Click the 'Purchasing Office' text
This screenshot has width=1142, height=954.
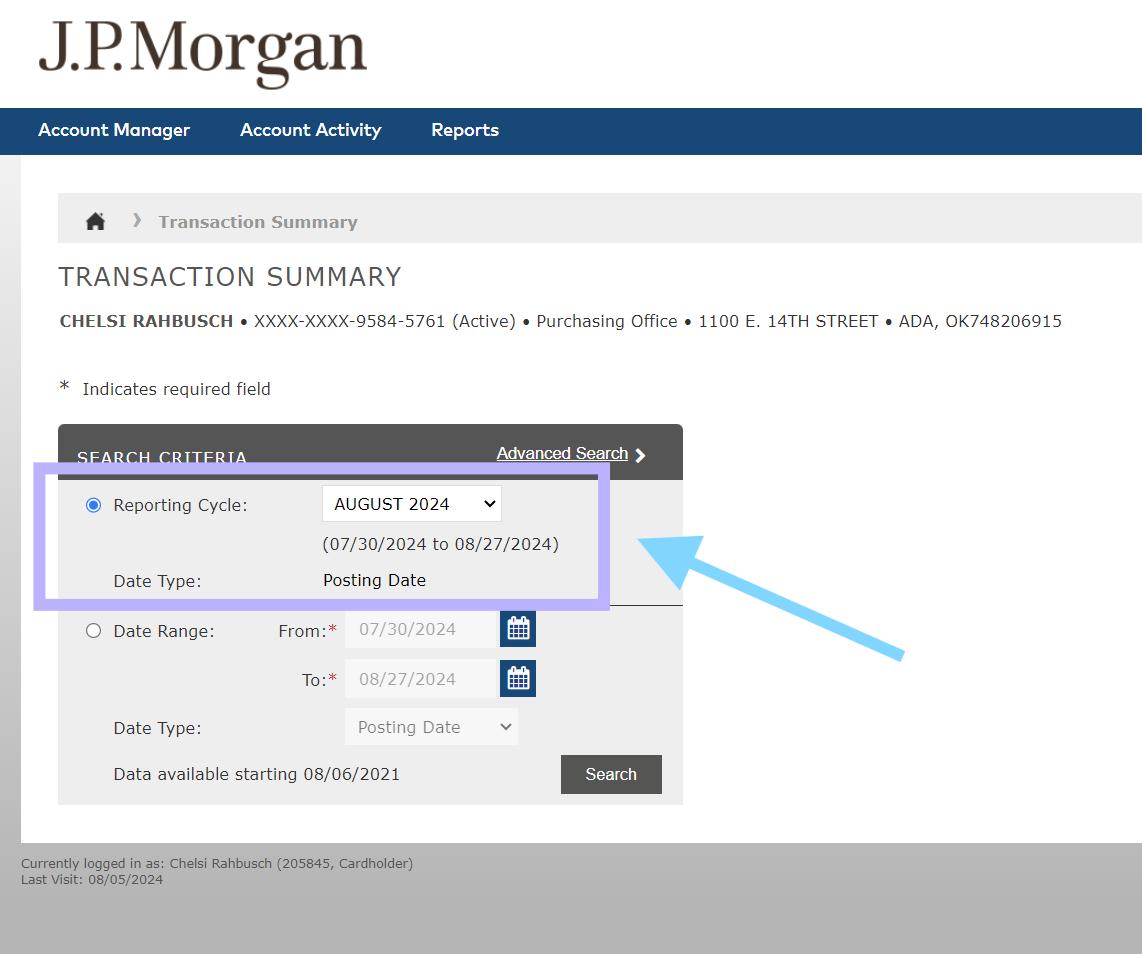click(607, 321)
